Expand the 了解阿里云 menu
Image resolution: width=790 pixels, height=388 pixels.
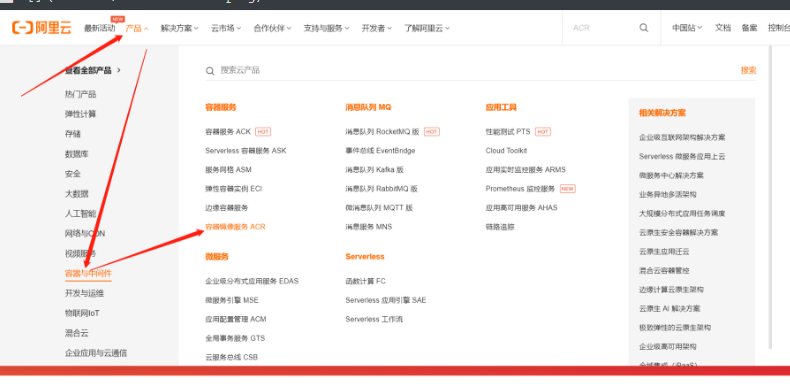[427, 28]
